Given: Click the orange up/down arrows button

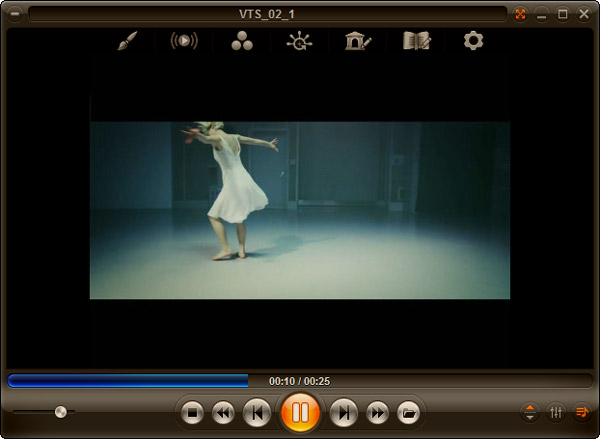Looking at the screenshot, I should coord(530,412).
